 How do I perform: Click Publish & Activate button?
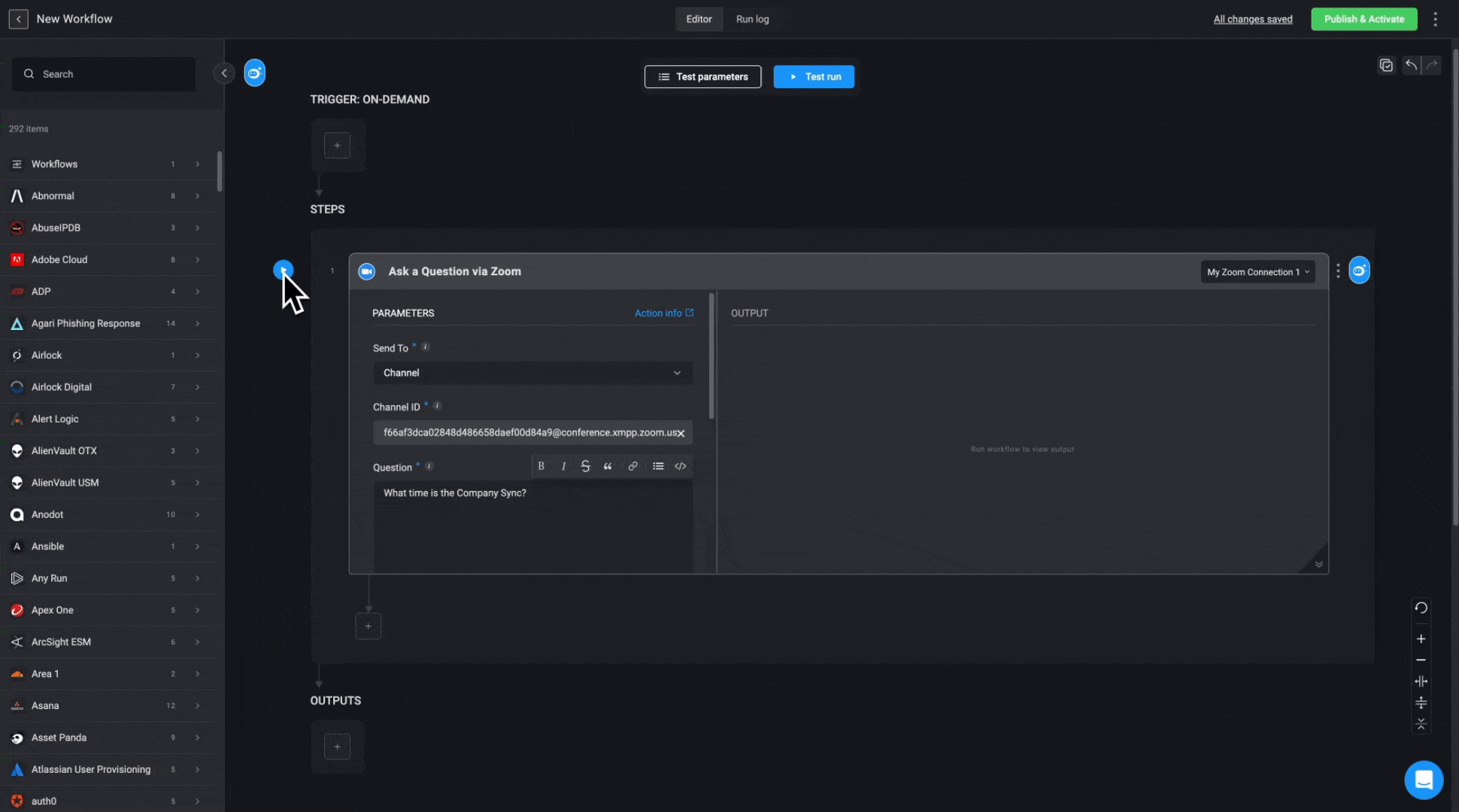(x=1363, y=19)
